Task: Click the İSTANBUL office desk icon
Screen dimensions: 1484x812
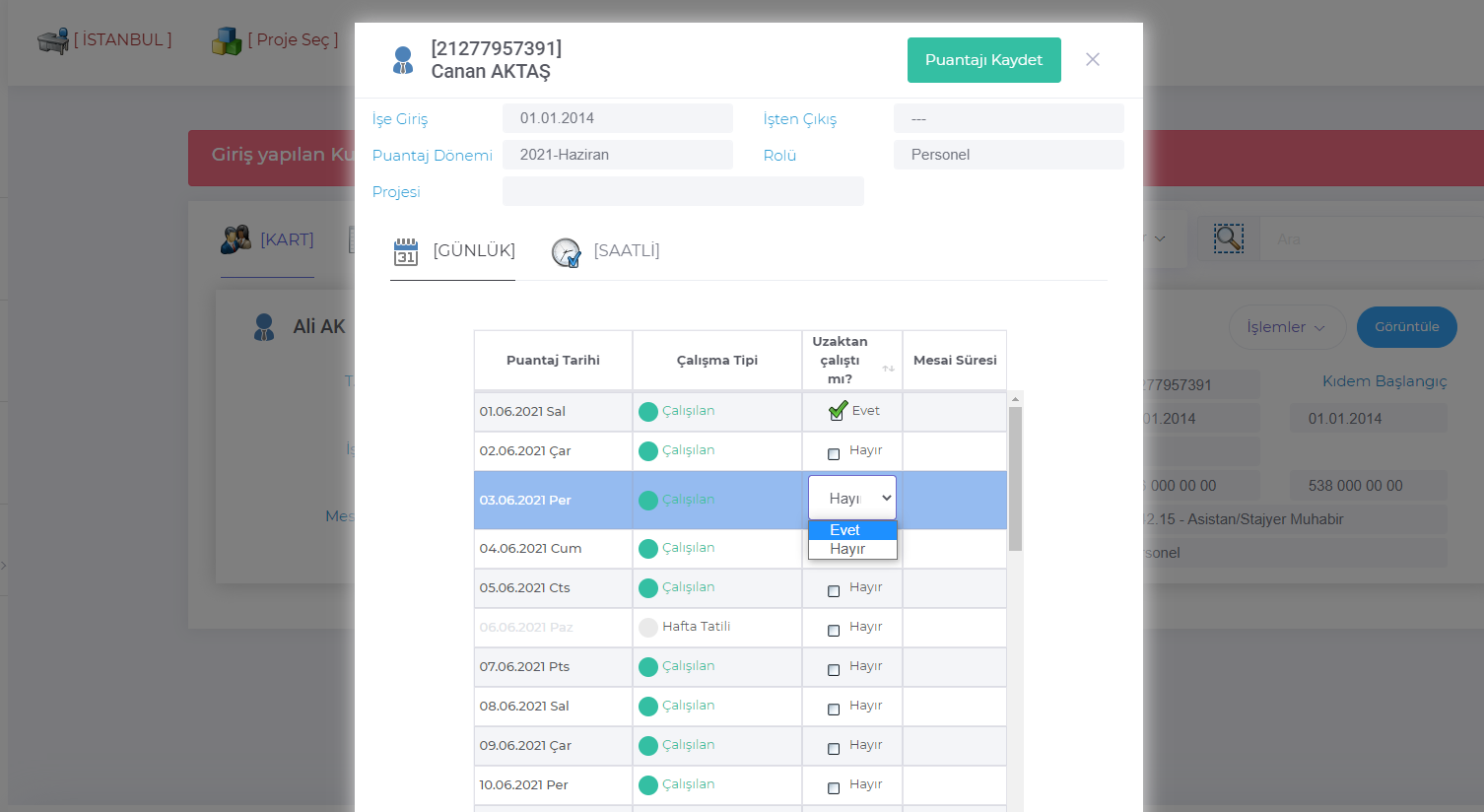Action: (x=53, y=40)
